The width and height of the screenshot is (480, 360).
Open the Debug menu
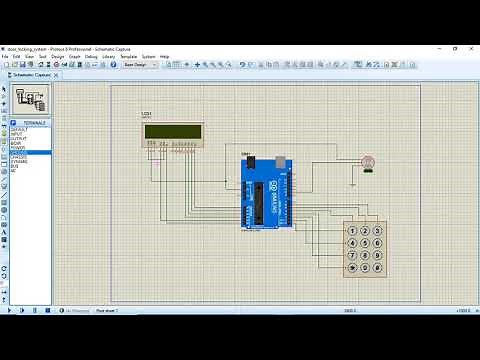click(91, 57)
